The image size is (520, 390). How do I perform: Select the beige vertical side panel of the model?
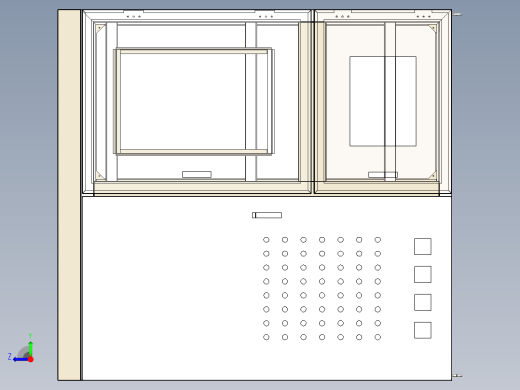click(69, 195)
